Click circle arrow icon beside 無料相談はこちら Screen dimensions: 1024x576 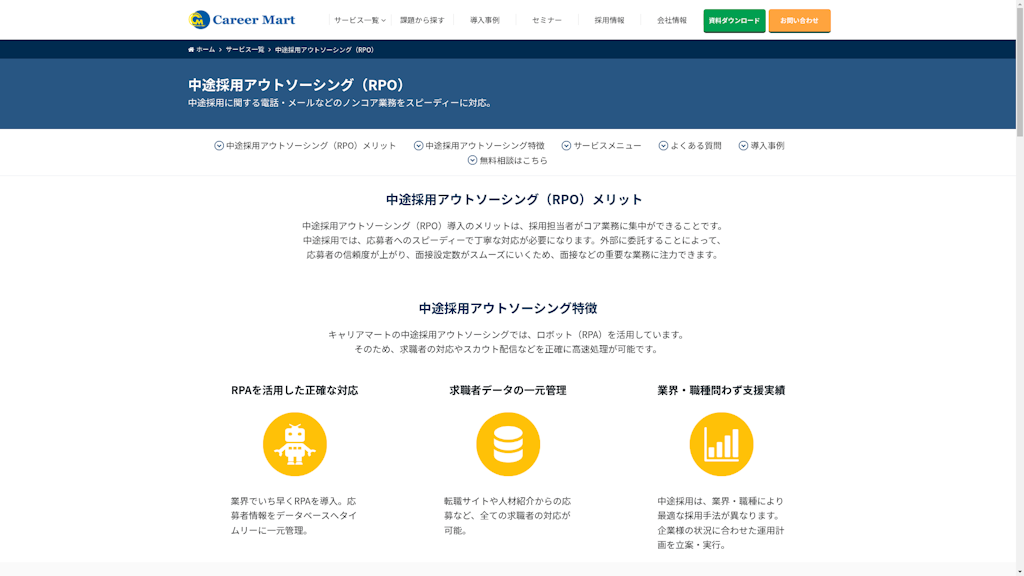(x=472, y=161)
